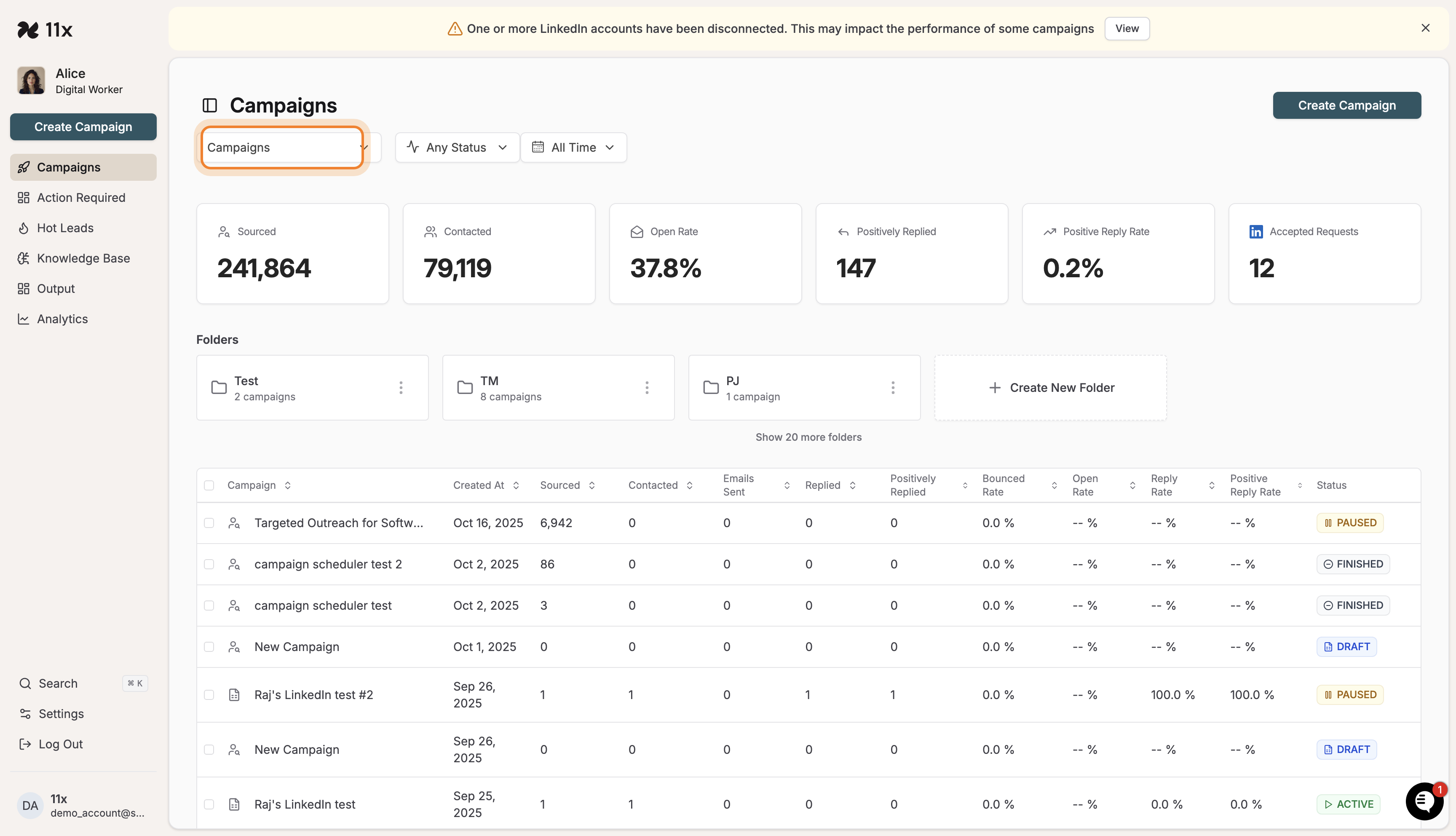
Task: Navigate to Campaigns in the sidebar
Action: point(69,167)
